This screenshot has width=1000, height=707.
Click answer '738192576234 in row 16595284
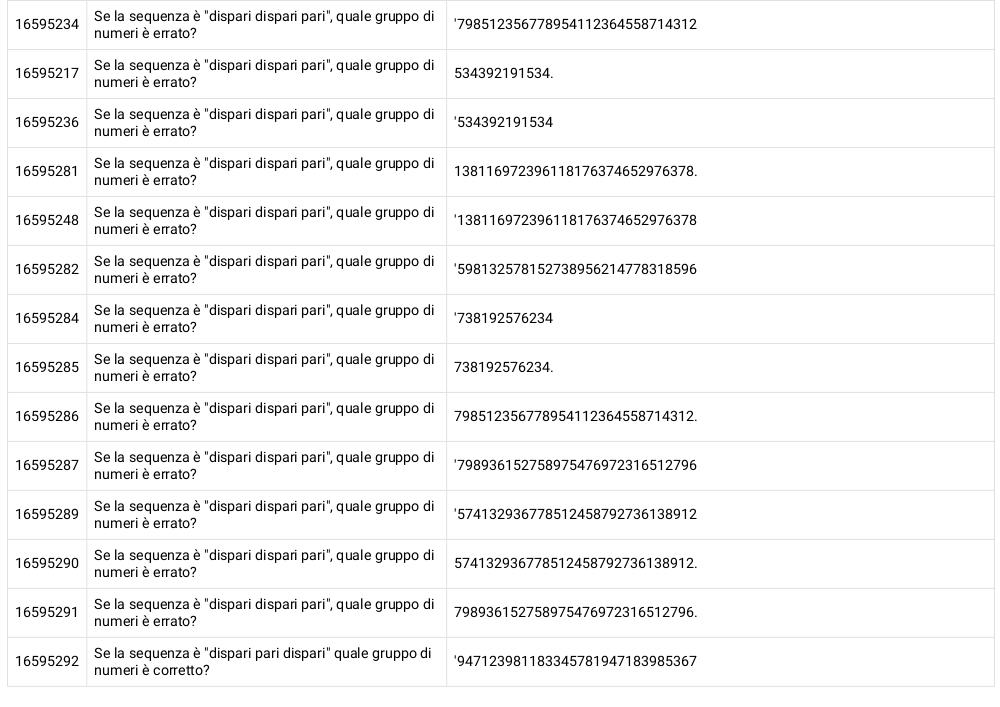click(503, 318)
